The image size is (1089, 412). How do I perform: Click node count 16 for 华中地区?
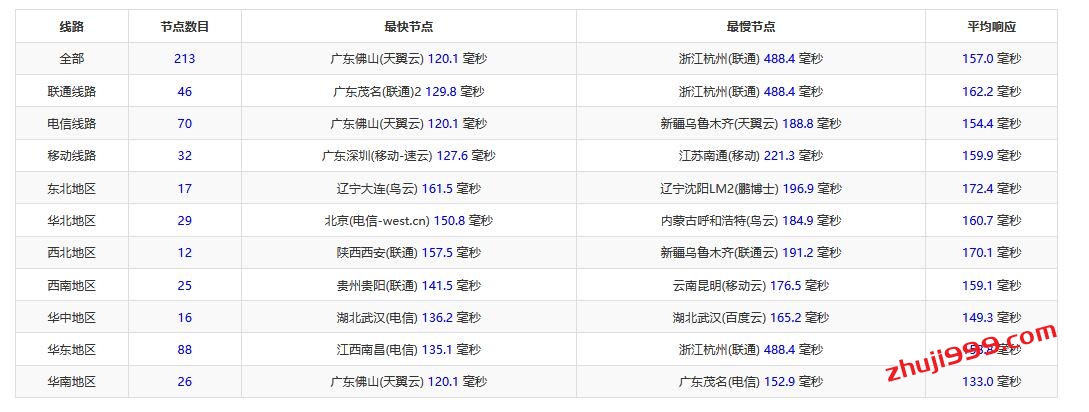[184, 318]
